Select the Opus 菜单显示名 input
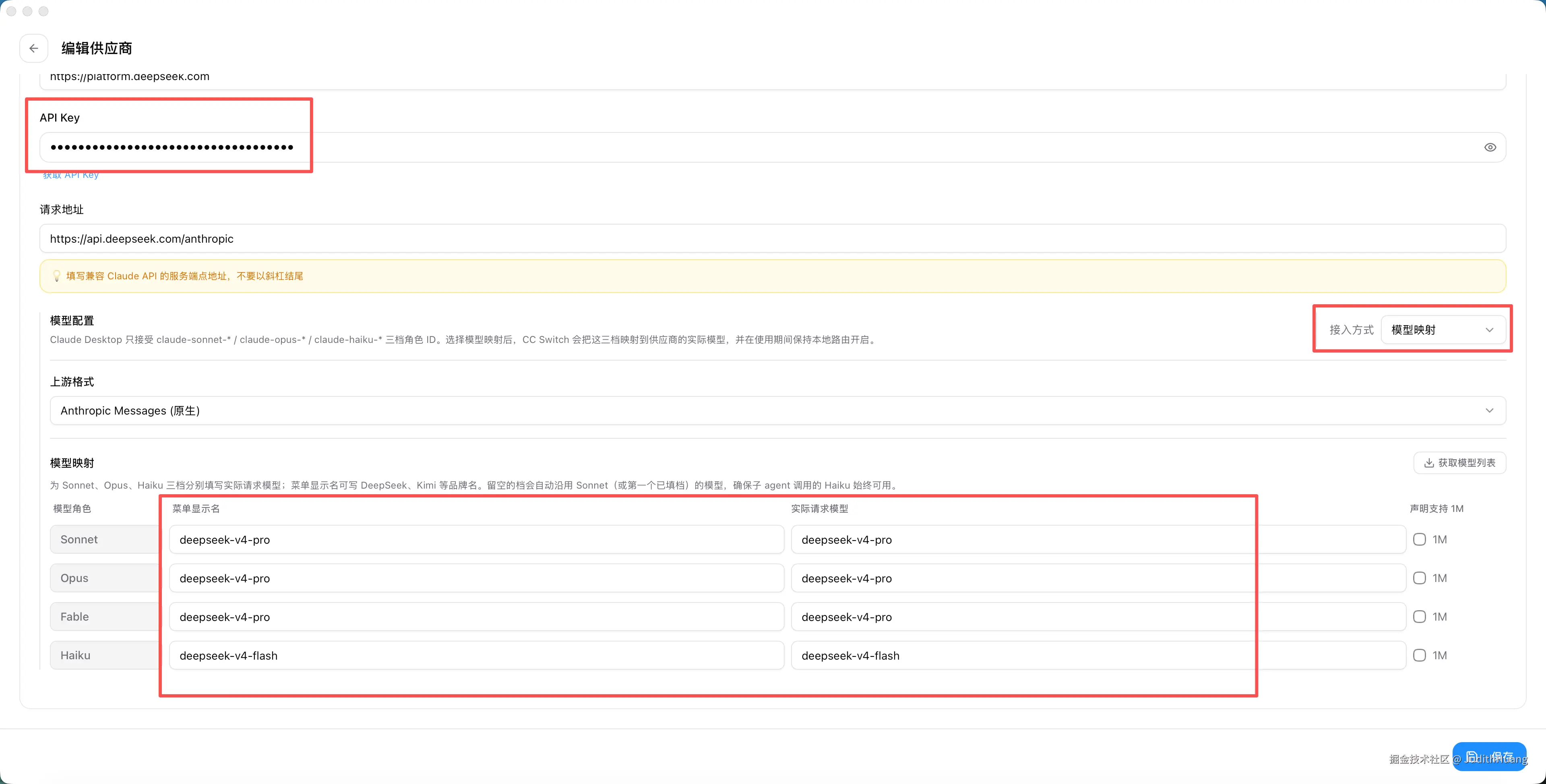This screenshot has height=784, width=1546. tap(477, 578)
